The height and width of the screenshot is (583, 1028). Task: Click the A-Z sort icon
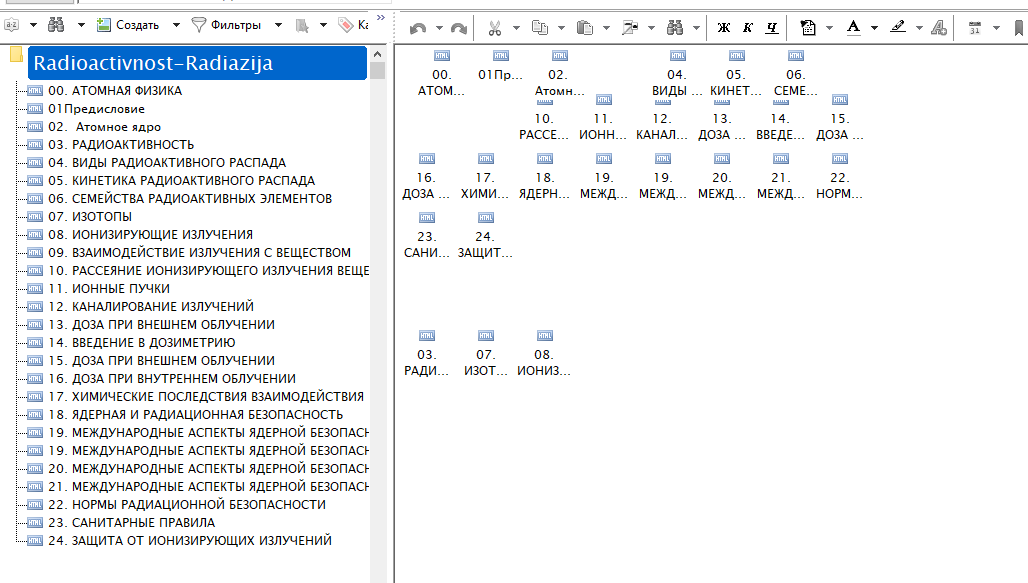tap(12, 25)
